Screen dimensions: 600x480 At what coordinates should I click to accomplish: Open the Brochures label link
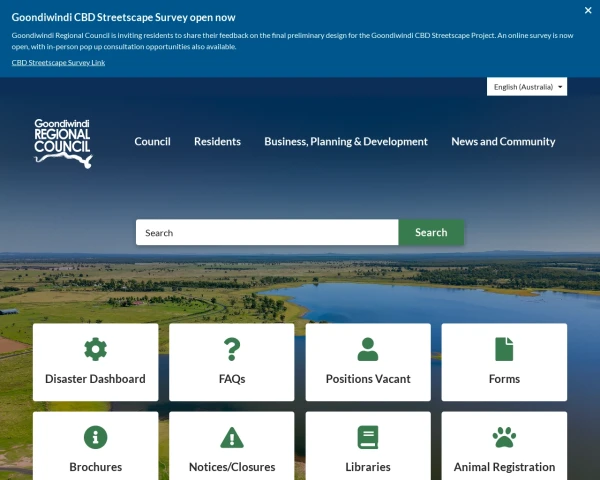pos(95,467)
